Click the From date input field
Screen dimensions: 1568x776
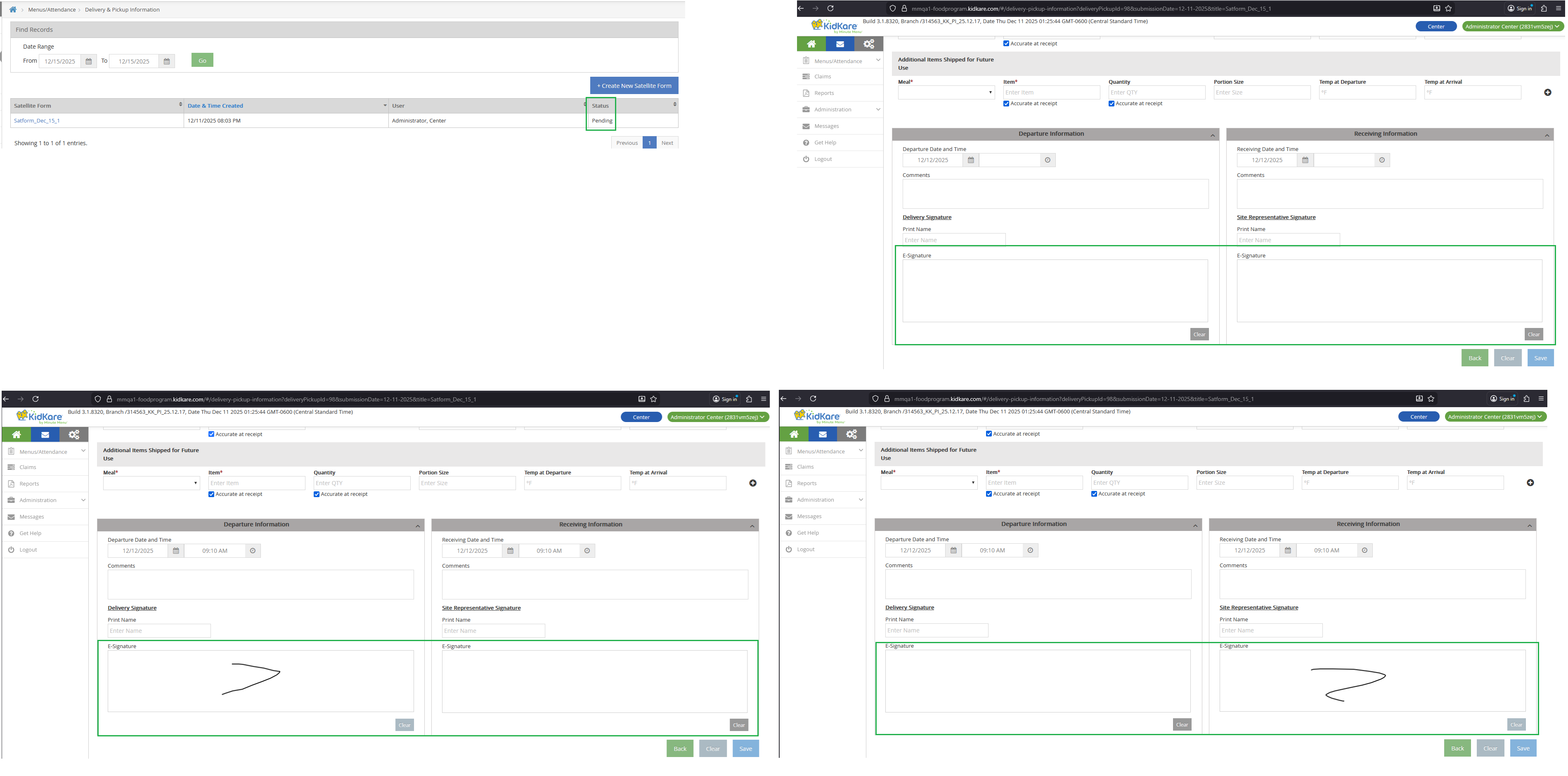pyautogui.click(x=60, y=61)
